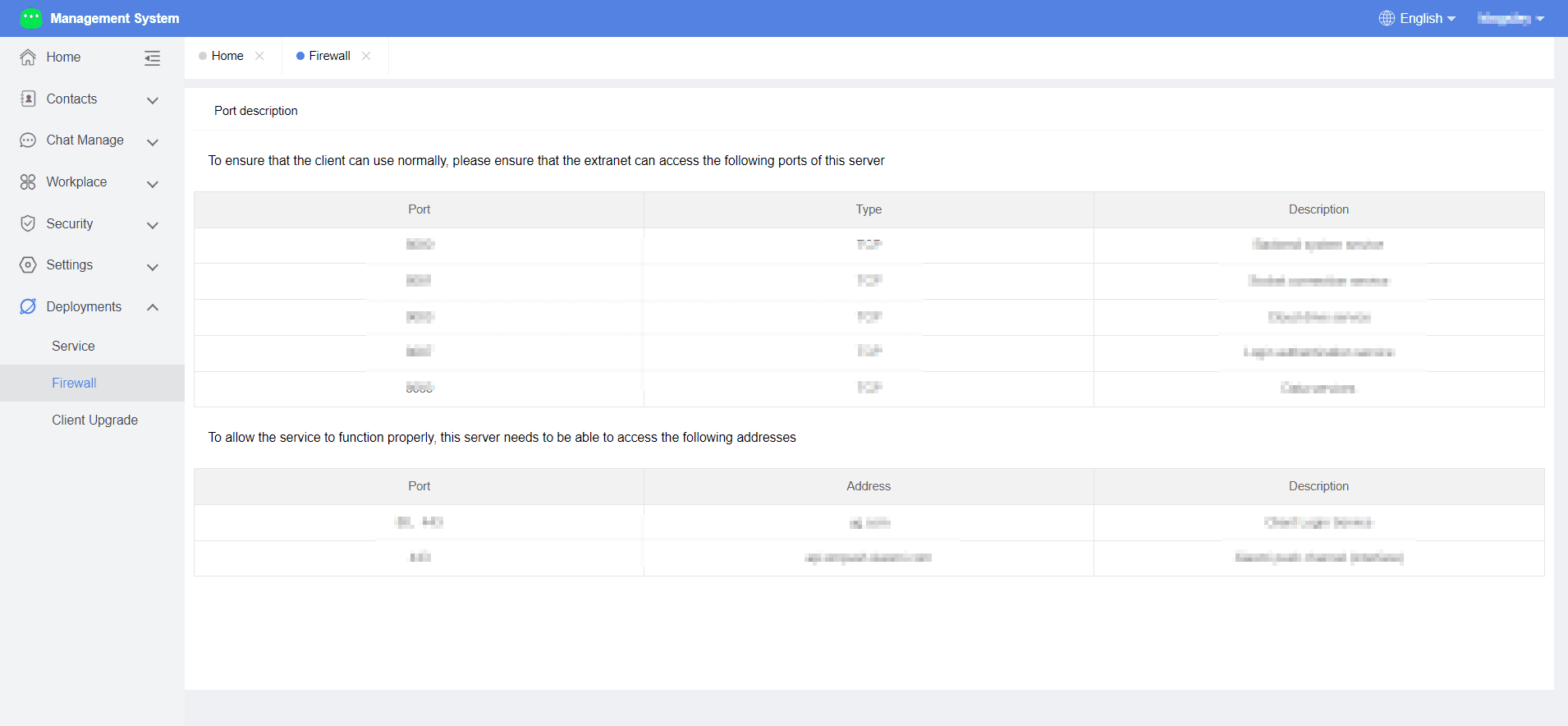Image resolution: width=1568 pixels, height=726 pixels.
Task: Click the Home house icon in sidebar
Action: click(x=28, y=57)
